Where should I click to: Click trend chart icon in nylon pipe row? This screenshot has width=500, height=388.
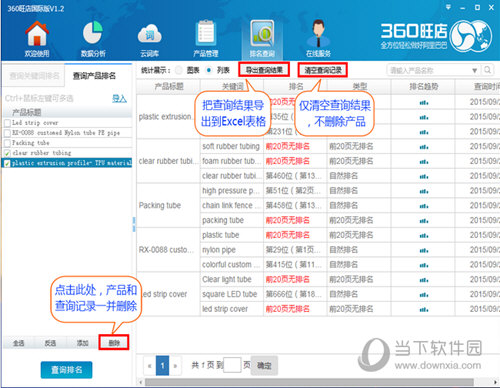coord(424,250)
